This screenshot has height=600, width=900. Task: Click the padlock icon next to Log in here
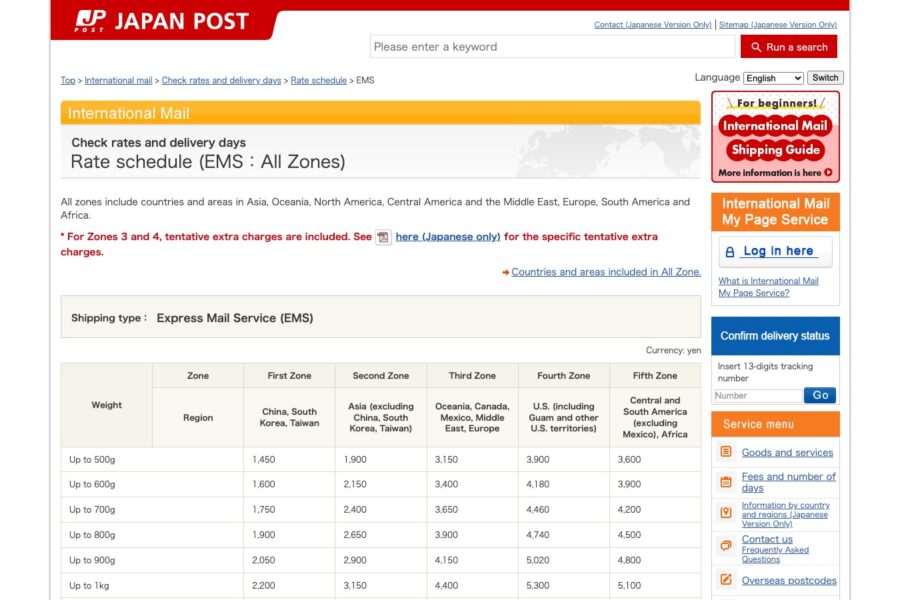730,251
